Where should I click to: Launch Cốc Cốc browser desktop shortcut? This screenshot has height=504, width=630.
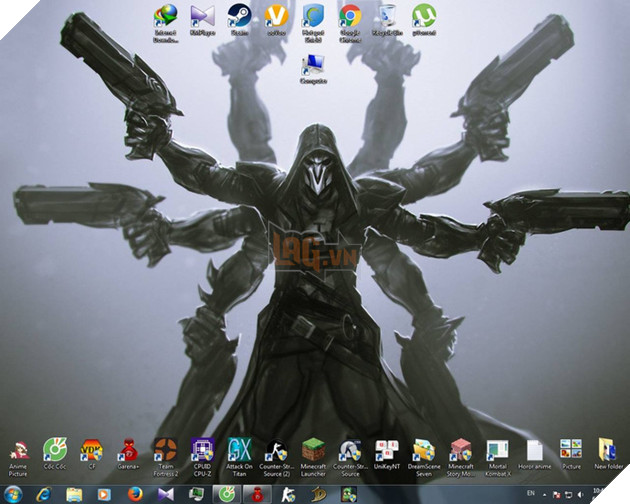tap(55, 455)
